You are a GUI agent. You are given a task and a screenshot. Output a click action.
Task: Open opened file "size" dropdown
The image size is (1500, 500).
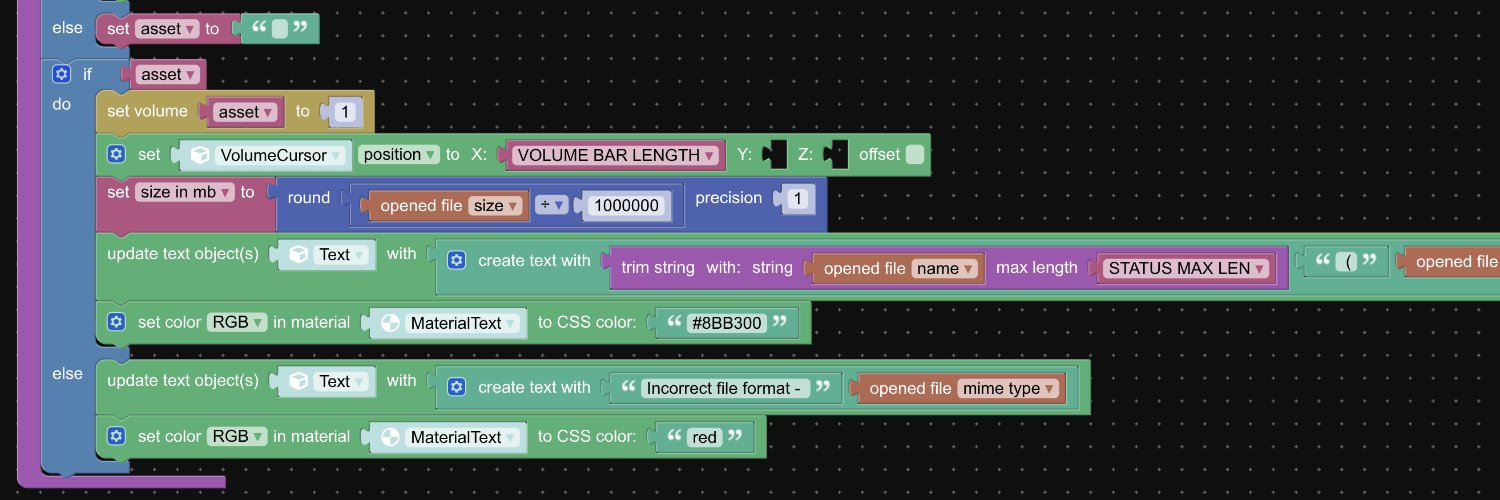(x=495, y=205)
